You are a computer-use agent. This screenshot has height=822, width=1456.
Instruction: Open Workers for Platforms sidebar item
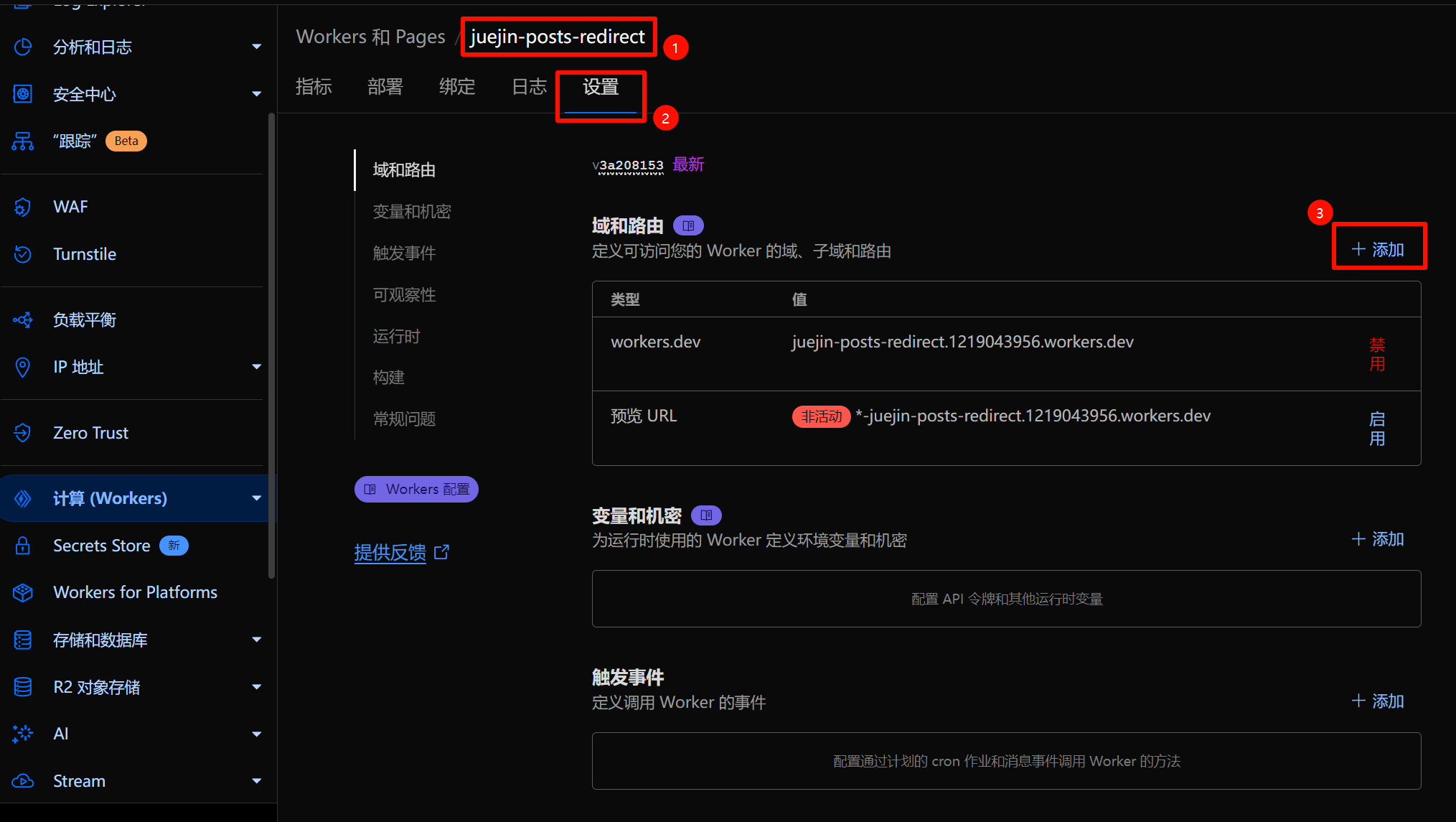[133, 592]
